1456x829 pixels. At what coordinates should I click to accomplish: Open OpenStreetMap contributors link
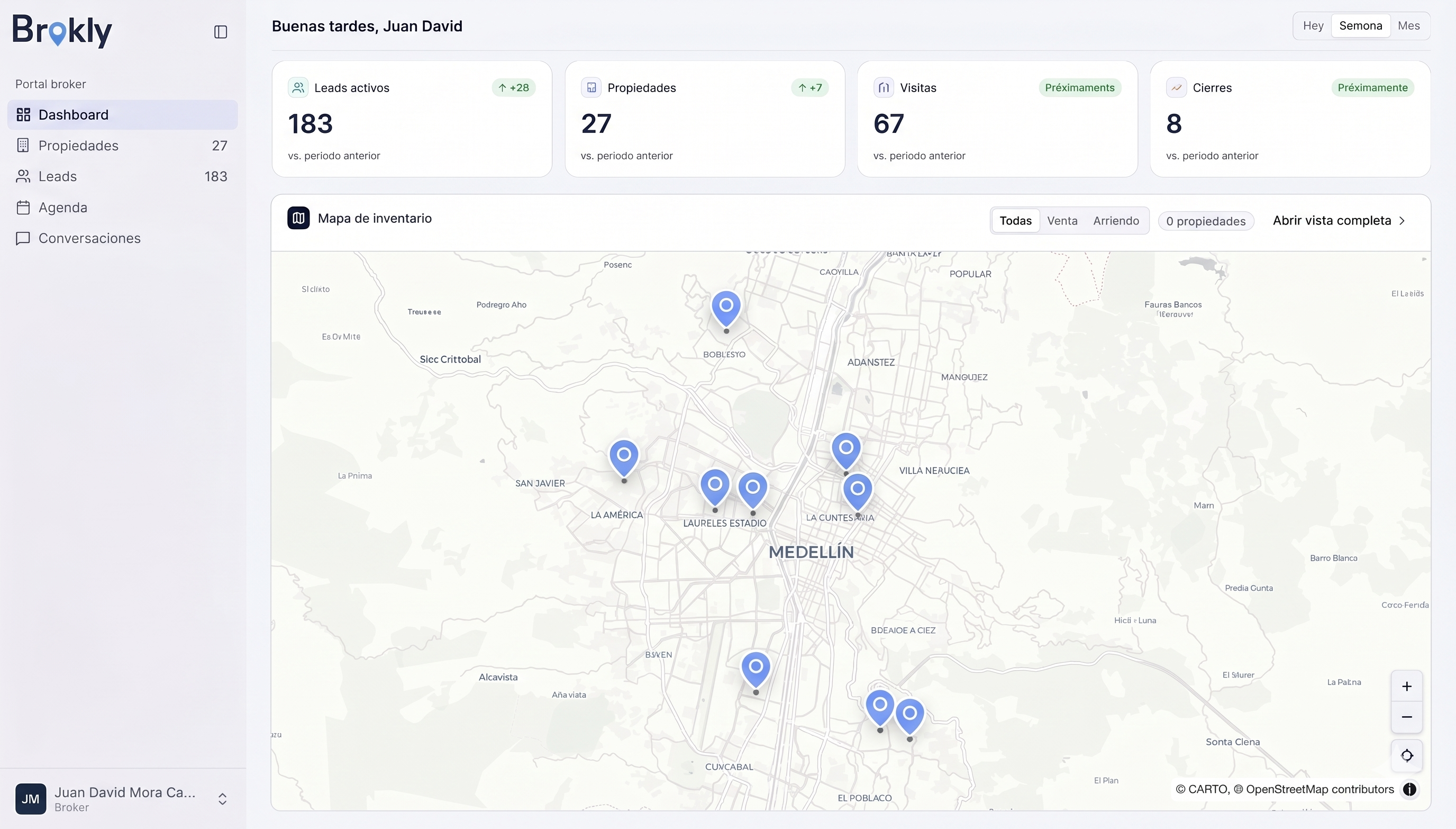tap(1320, 789)
